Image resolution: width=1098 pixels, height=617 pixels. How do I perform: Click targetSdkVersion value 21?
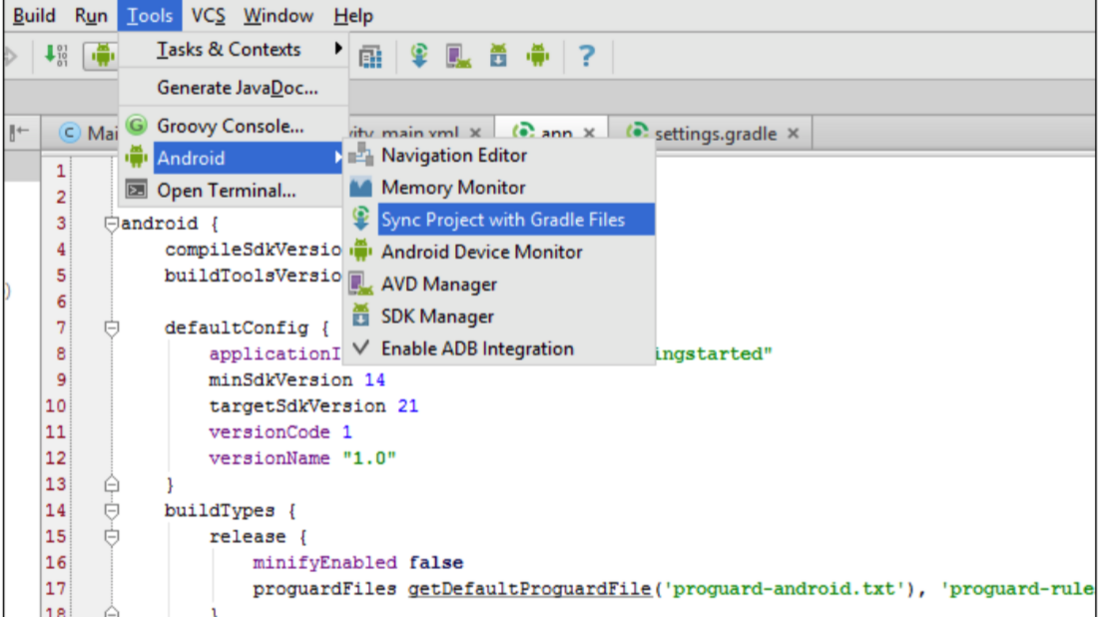pos(408,406)
